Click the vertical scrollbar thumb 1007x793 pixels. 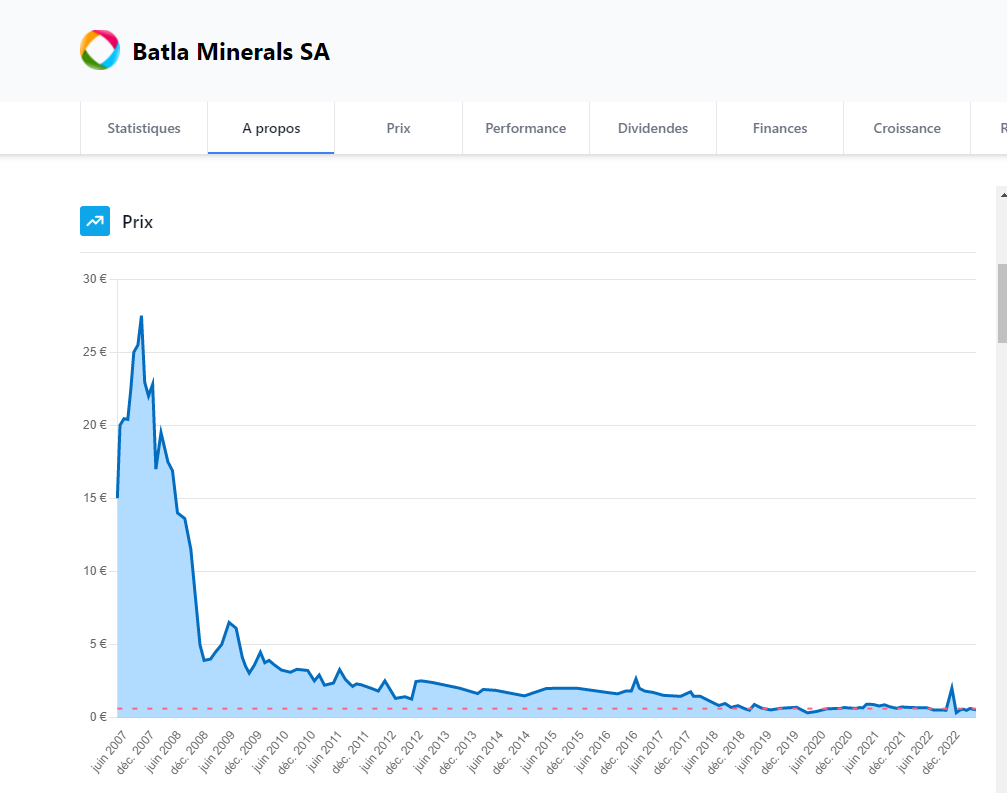tap(1002, 303)
